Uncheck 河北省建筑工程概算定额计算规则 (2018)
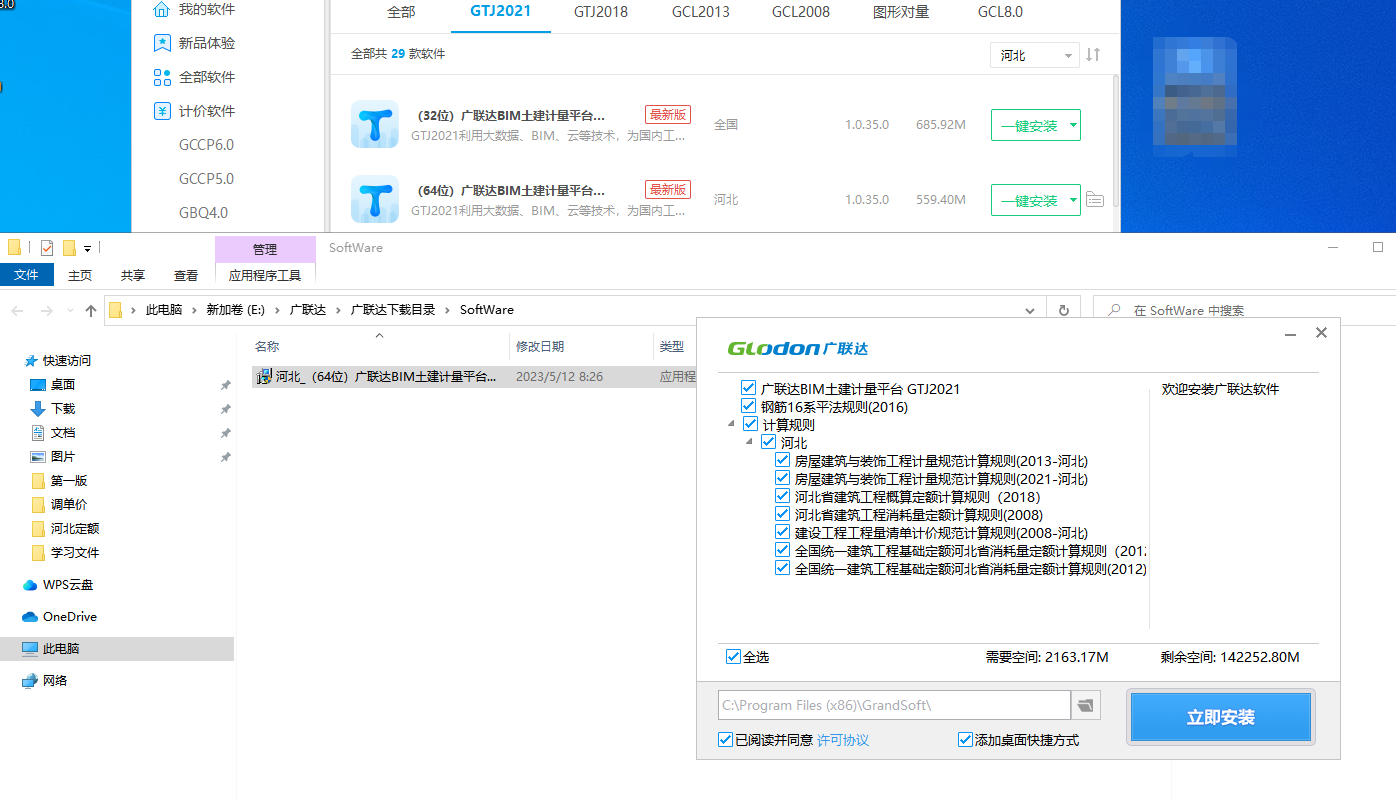 tap(783, 496)
